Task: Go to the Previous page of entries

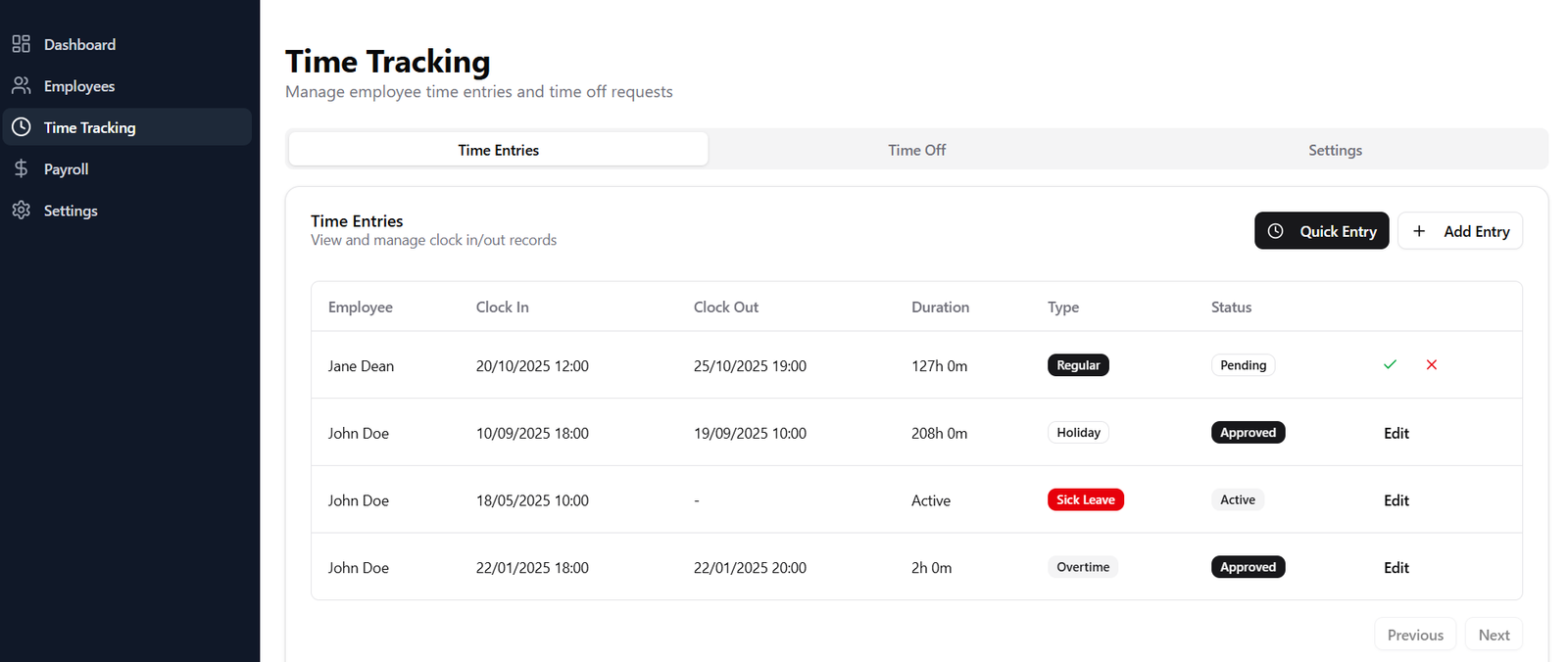Action: 1415,635
